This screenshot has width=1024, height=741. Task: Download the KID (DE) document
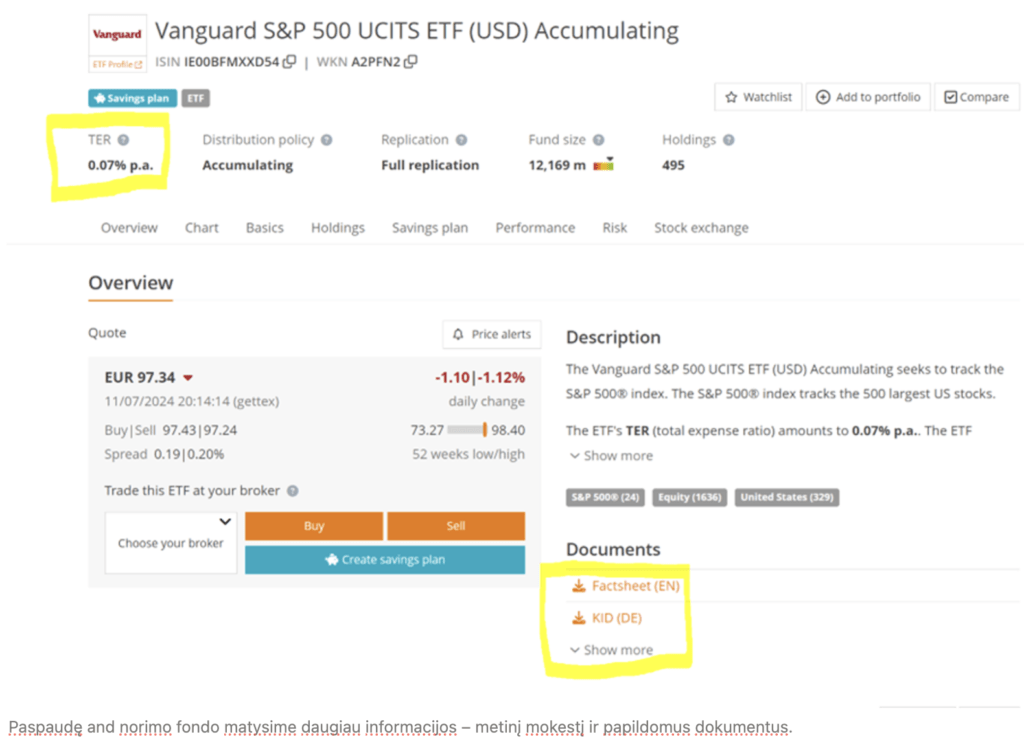pyautogui.click(x=607, y=618)
